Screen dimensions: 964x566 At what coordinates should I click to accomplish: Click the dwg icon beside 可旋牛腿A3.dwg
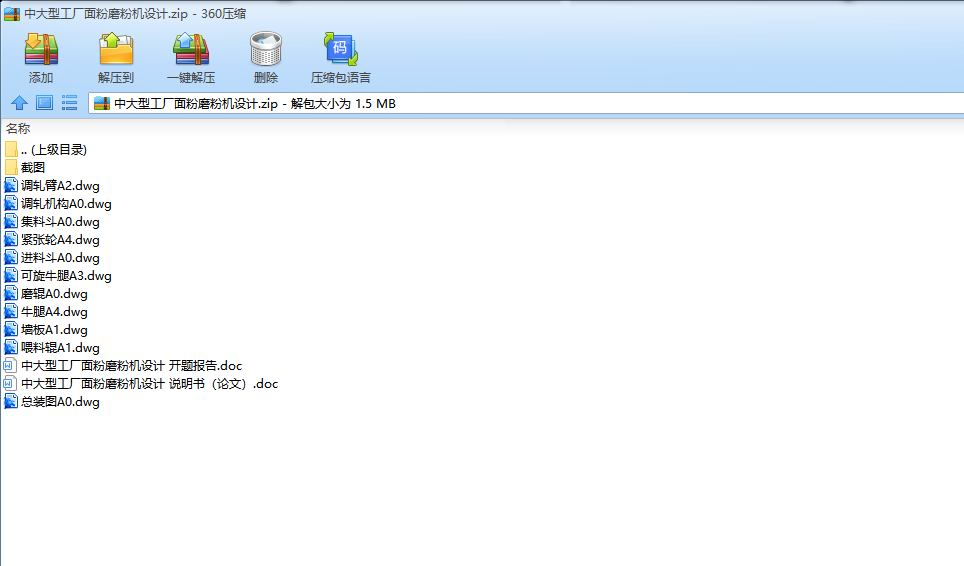11,275
